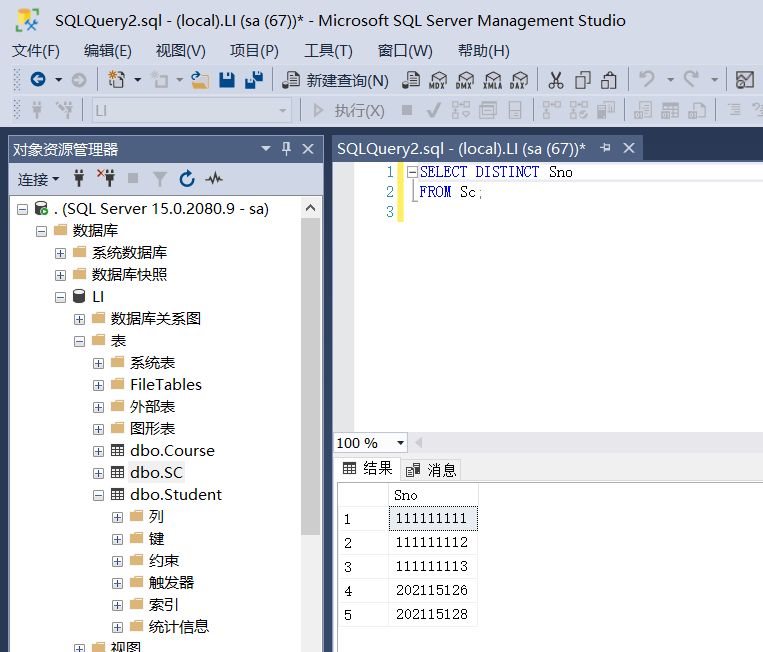Image resolution: width=763 pixels, height=652 pixels.
Task: Pin the SQLQuery2.sql tab
Action: pos(605,148)
